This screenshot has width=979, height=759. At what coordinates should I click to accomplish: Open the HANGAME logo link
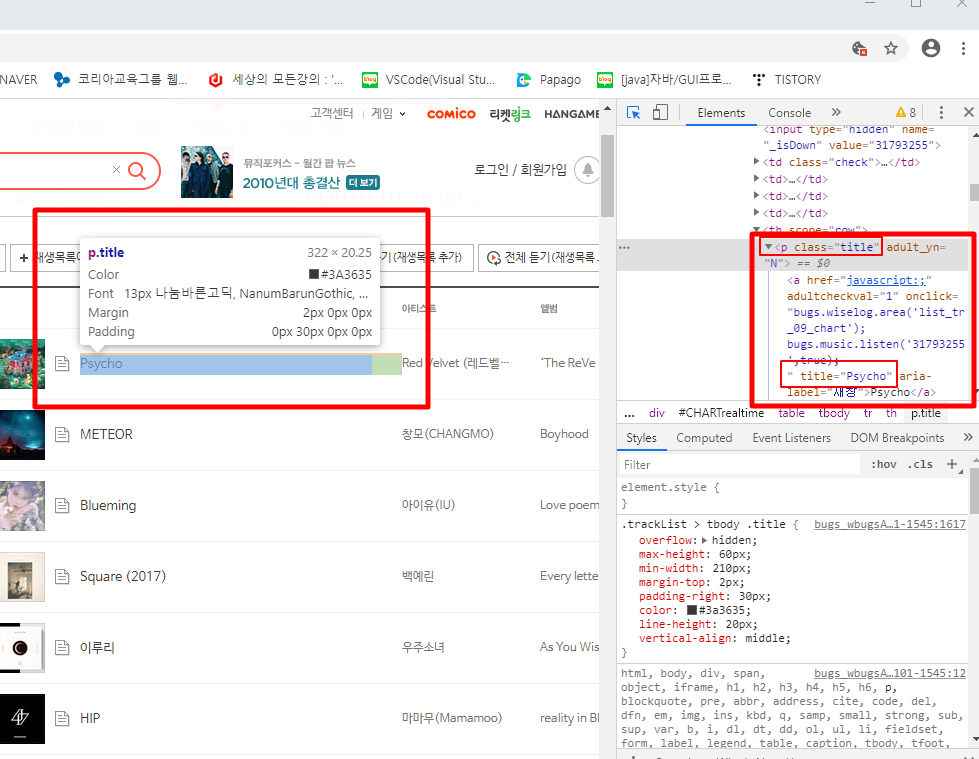tap(571, 114)
